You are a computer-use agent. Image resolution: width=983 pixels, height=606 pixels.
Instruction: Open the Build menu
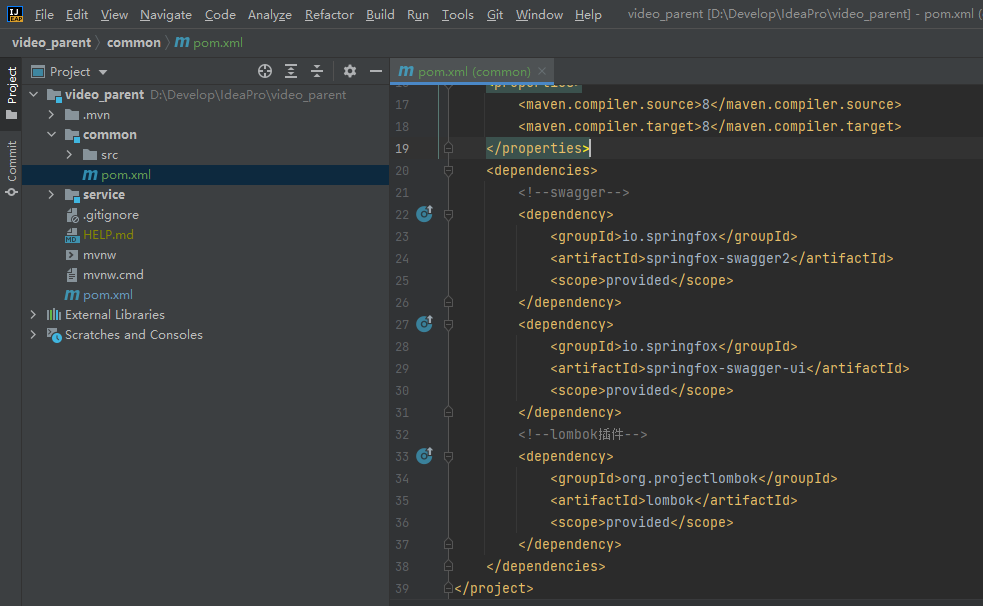[x=380, y=14]
